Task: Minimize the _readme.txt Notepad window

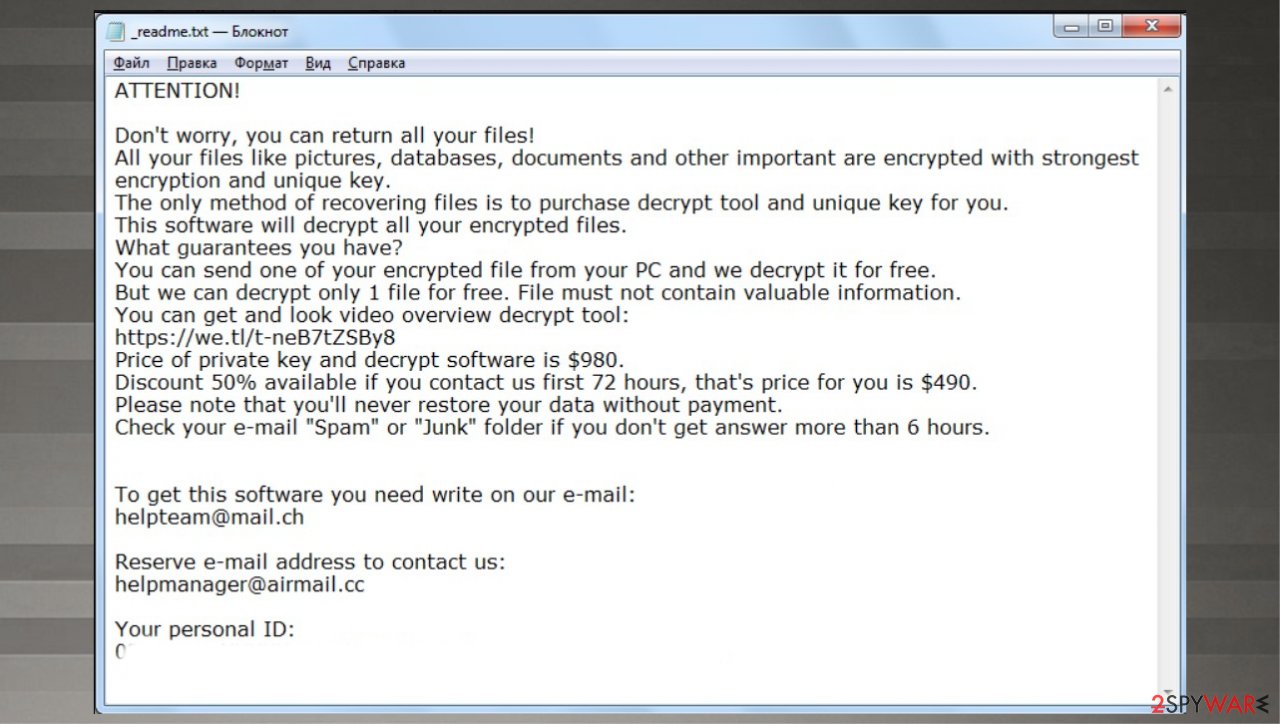Action: click(1072, 27)
